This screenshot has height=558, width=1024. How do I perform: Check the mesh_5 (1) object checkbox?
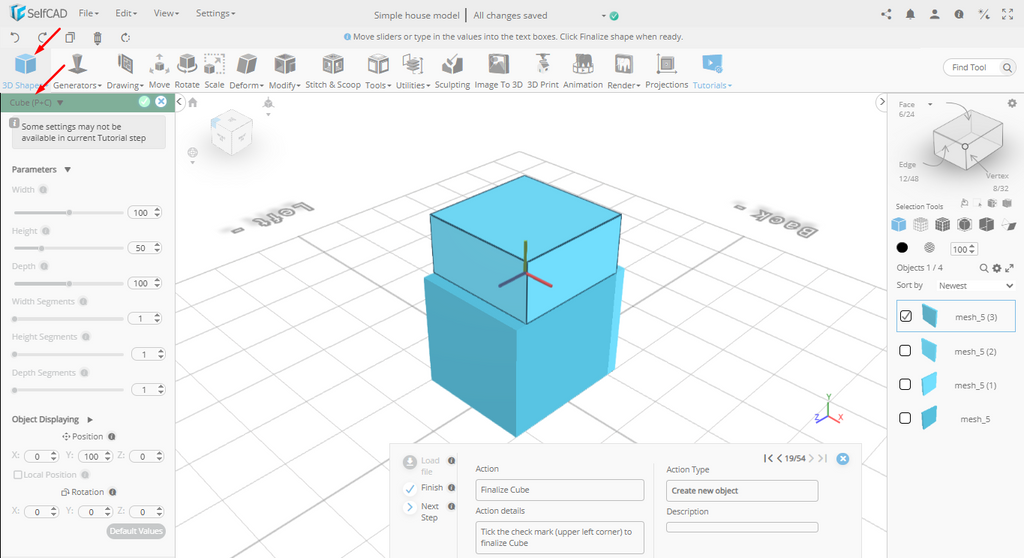(x=905, y=384)
